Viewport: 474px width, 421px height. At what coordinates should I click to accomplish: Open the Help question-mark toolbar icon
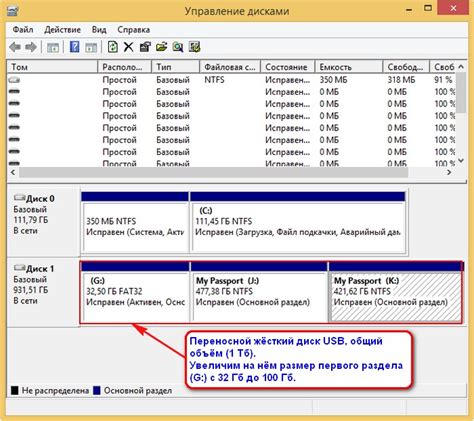pyautogui.click(x=74, y=47)
